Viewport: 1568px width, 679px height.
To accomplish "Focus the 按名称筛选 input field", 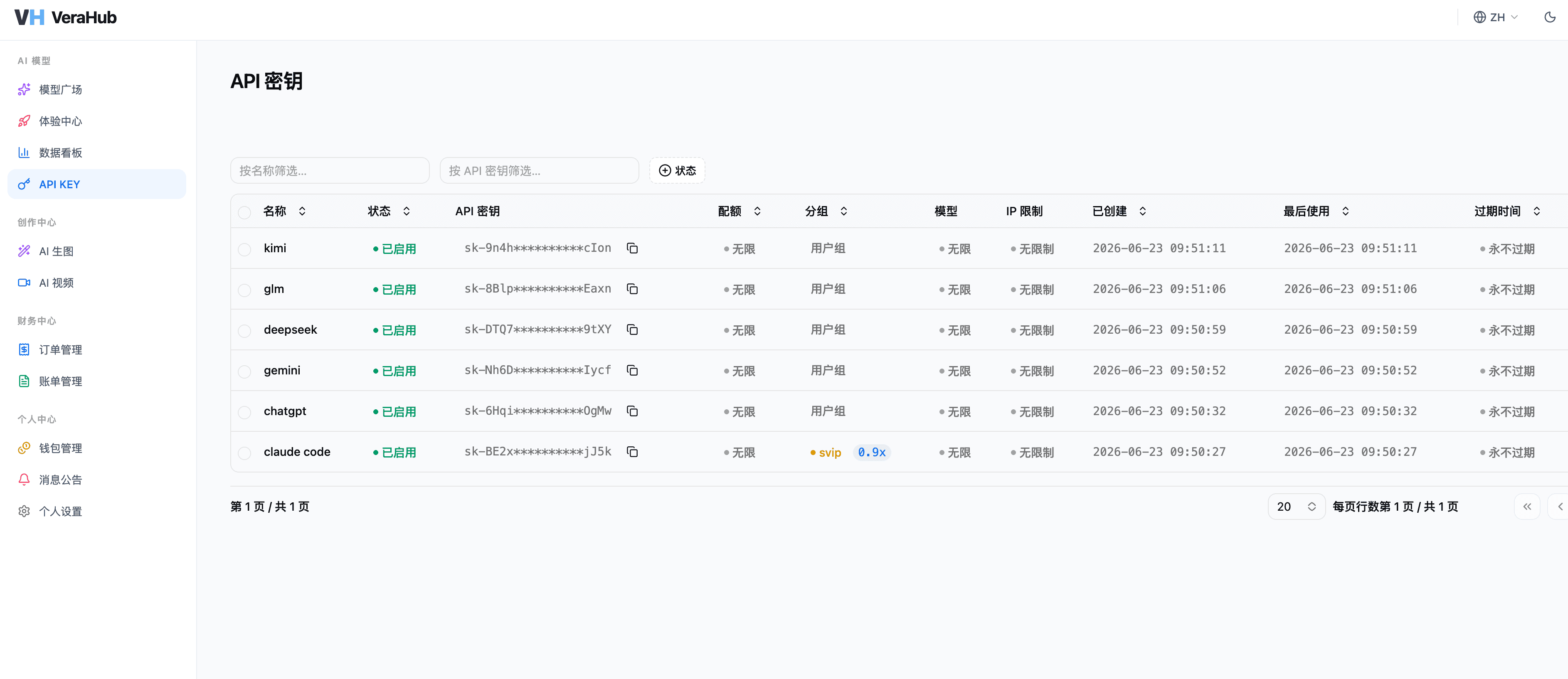I will pos(330,170).
